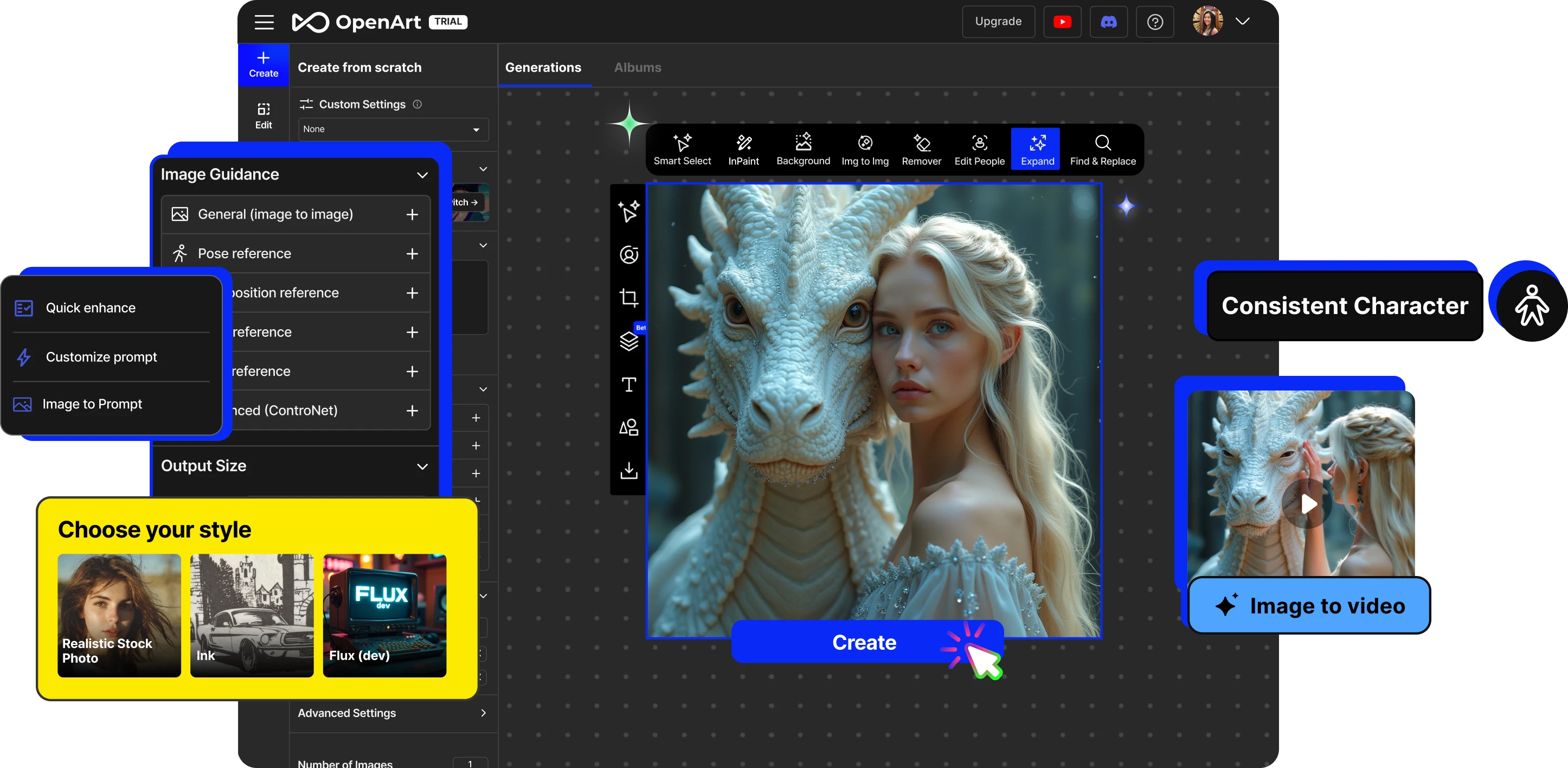Choose the InPaint tool
1568x768 pixels.
point(743,149)
